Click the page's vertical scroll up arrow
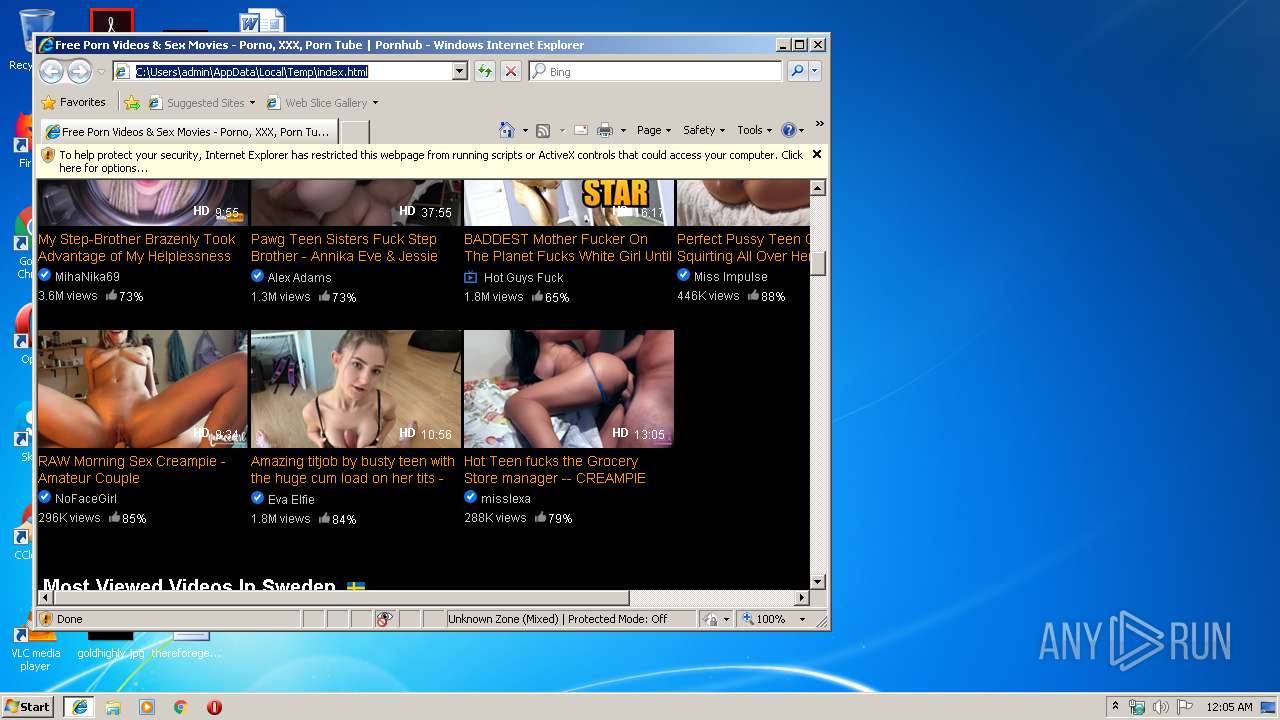This screenshot has width=1280, height=720. click(x=818, y=188)
